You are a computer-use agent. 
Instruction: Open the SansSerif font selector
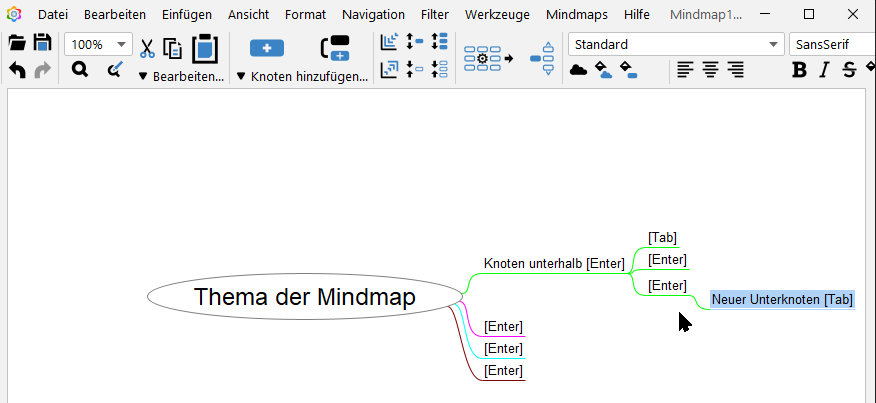(830, 44)
